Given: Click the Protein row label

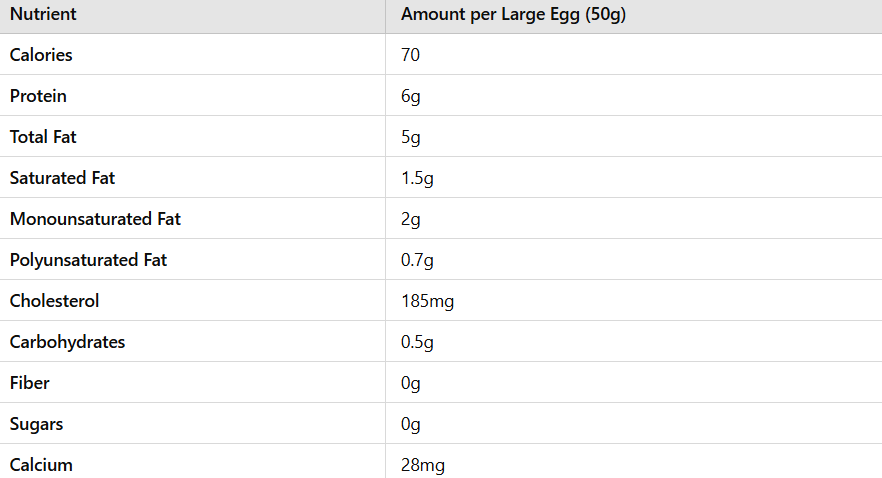Looking at the screenshot, I should (38, 96).
